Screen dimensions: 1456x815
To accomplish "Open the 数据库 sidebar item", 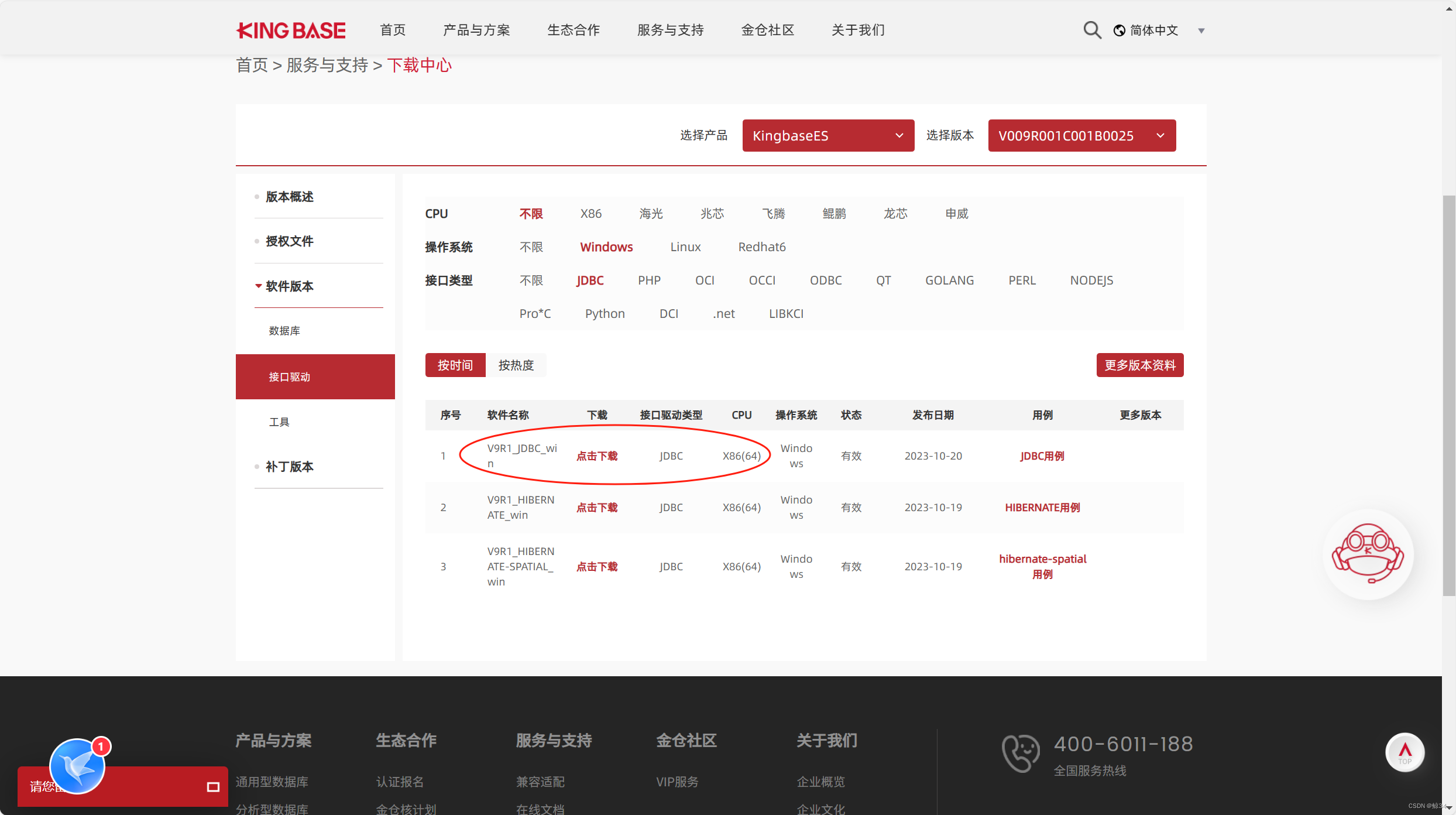I will (284, 331).
